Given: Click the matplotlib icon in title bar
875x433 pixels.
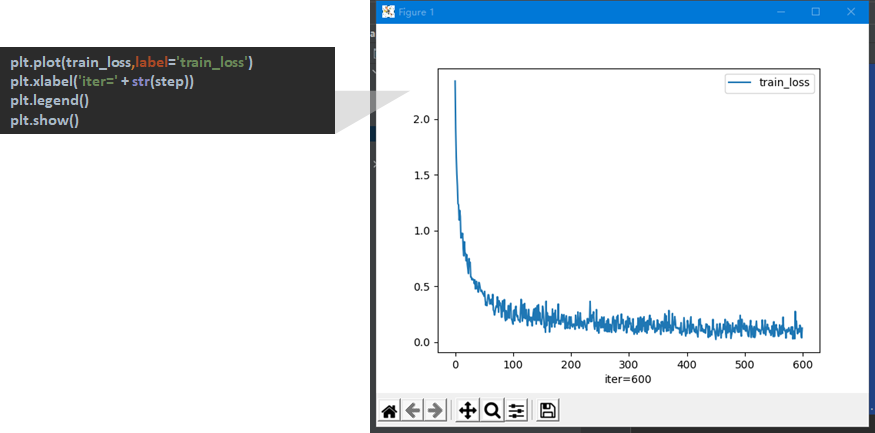Looking at the screenshot, I should click(388, 12).
